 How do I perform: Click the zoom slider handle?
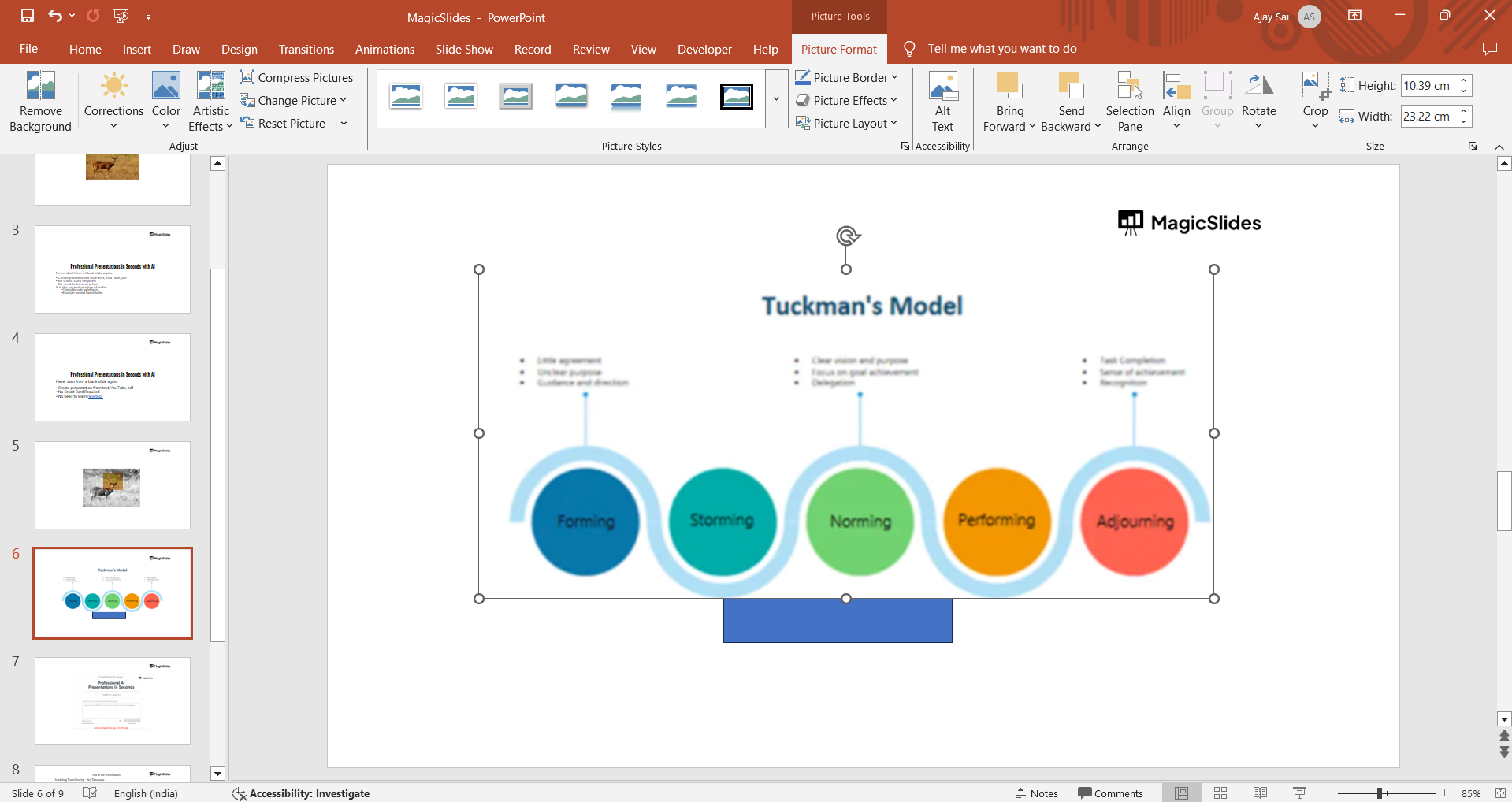[x=1380, y=793]
